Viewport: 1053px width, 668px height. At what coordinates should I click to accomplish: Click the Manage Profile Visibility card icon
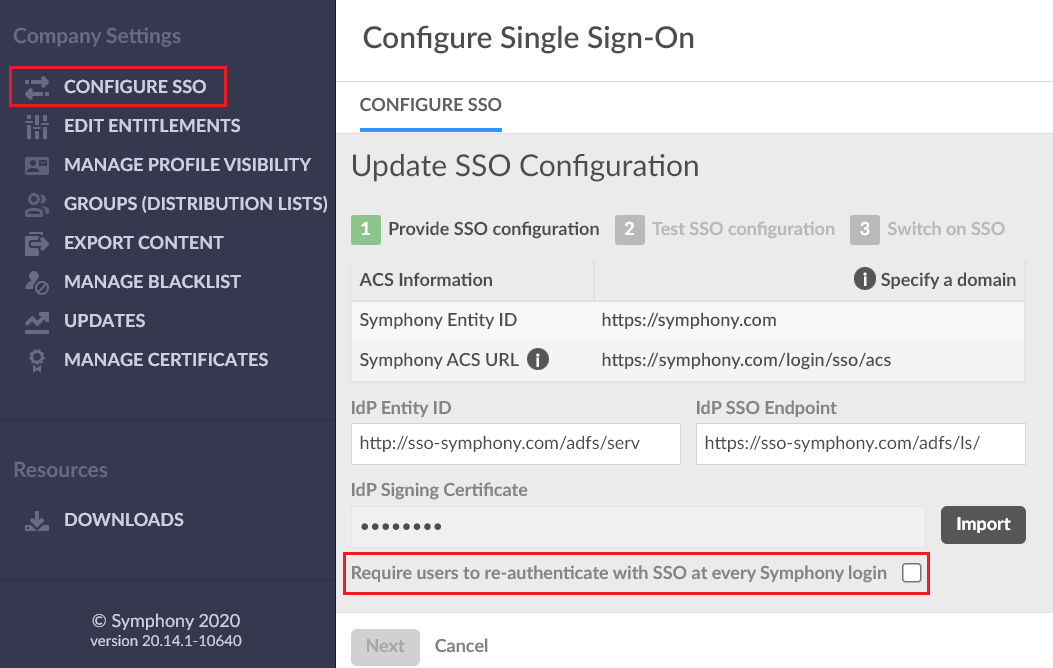tap(37, 165)
